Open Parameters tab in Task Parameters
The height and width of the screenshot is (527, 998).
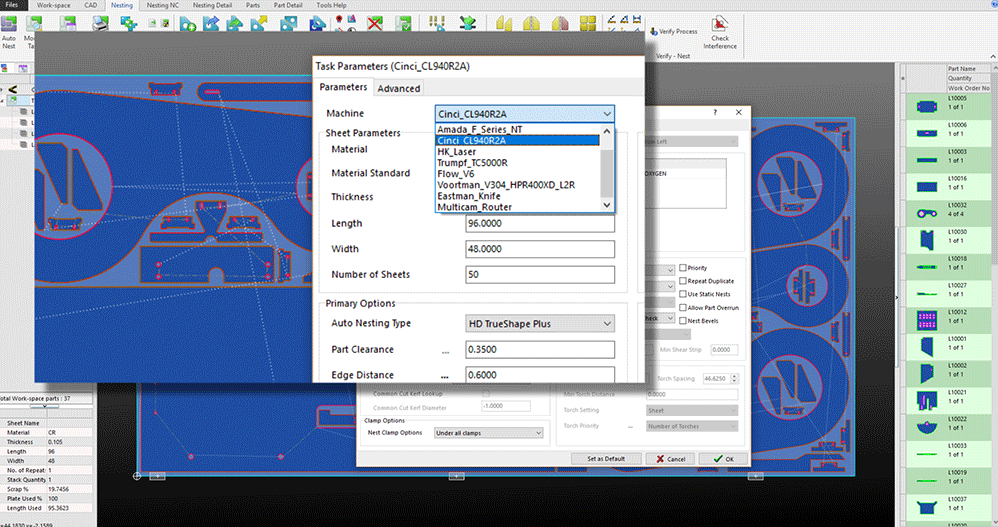343,87
